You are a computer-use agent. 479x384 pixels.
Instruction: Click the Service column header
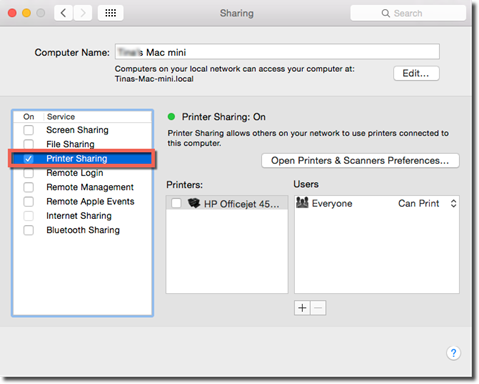click(61, 117)
